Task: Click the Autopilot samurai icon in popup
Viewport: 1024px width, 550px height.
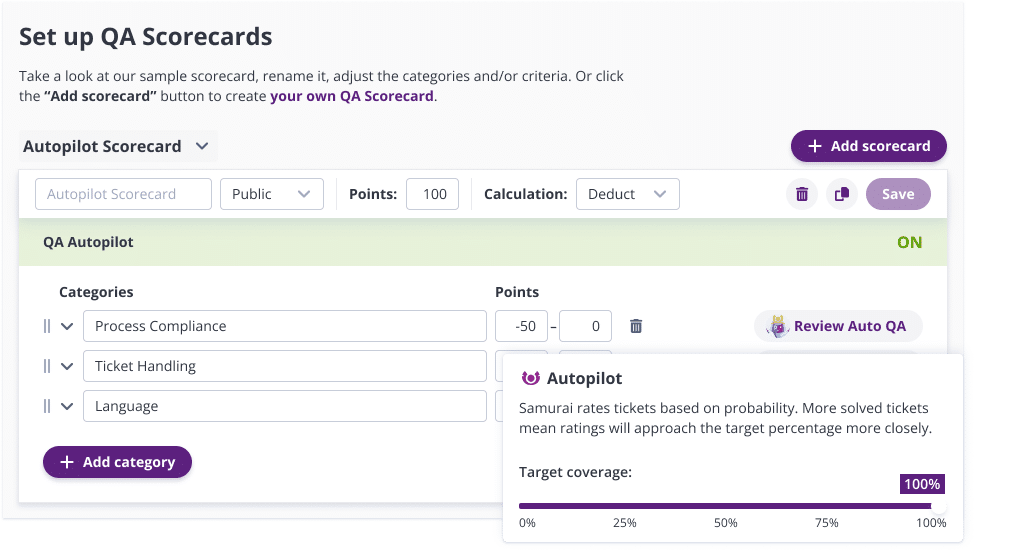Action: coord(531,379)
